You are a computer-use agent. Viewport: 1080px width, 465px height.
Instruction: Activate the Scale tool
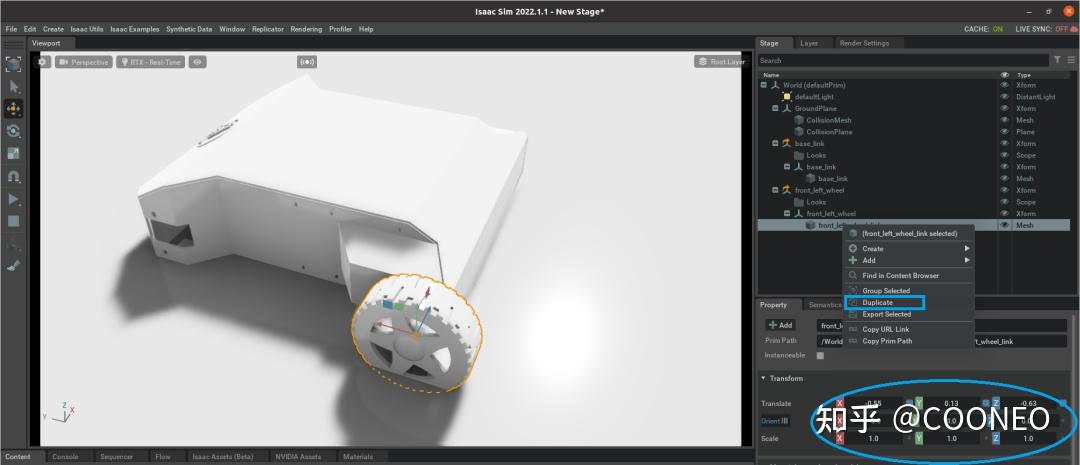pos(13,153)
